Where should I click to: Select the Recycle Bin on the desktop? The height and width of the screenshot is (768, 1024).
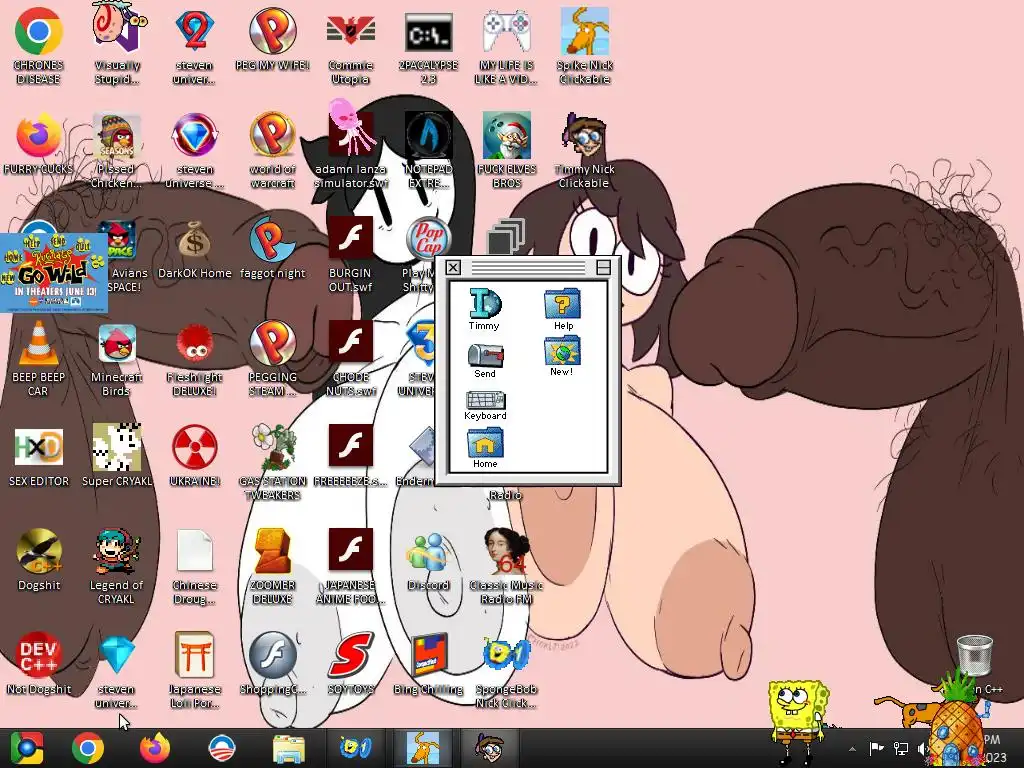coord(974,656)
